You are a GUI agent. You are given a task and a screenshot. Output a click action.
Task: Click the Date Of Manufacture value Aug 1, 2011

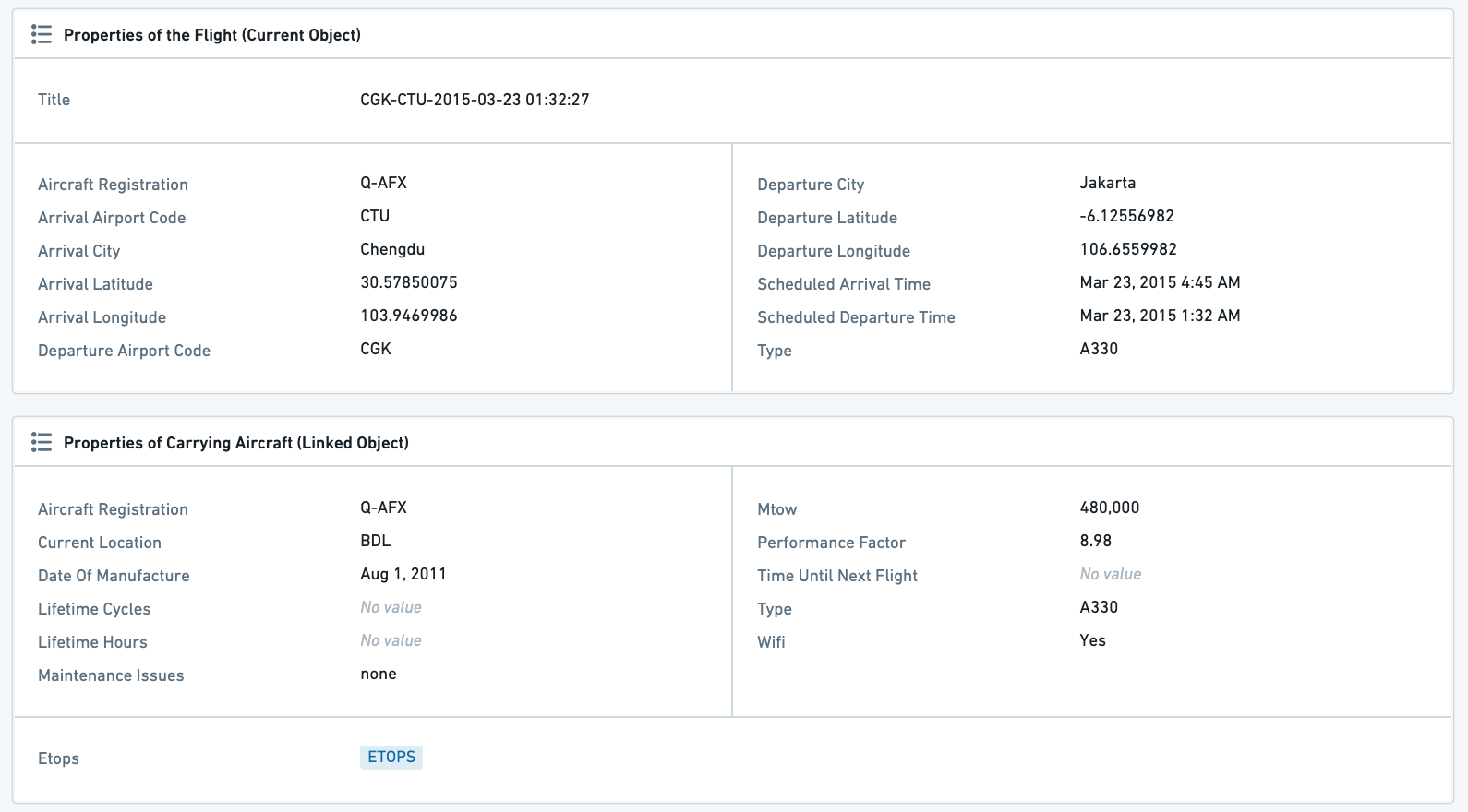coord(403,574)
